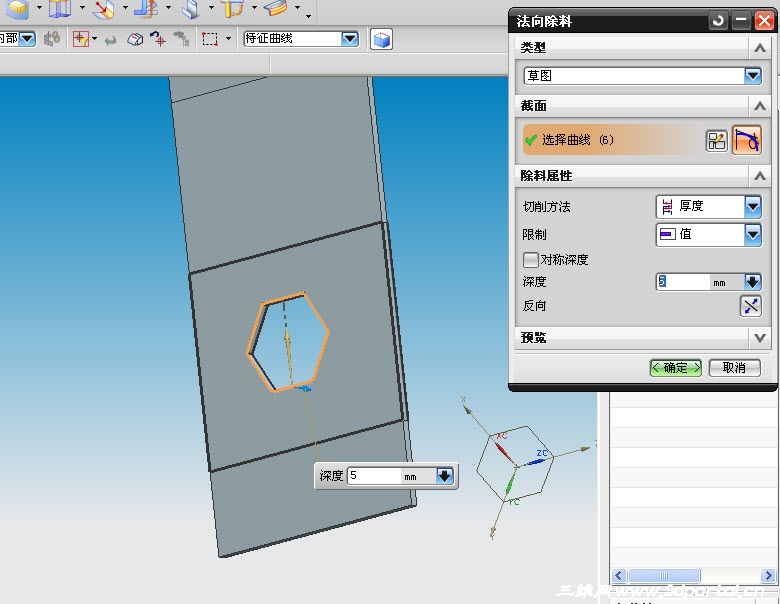
Task: Open the selection filter funnel dropdown arrow
Action: (94, 39)
